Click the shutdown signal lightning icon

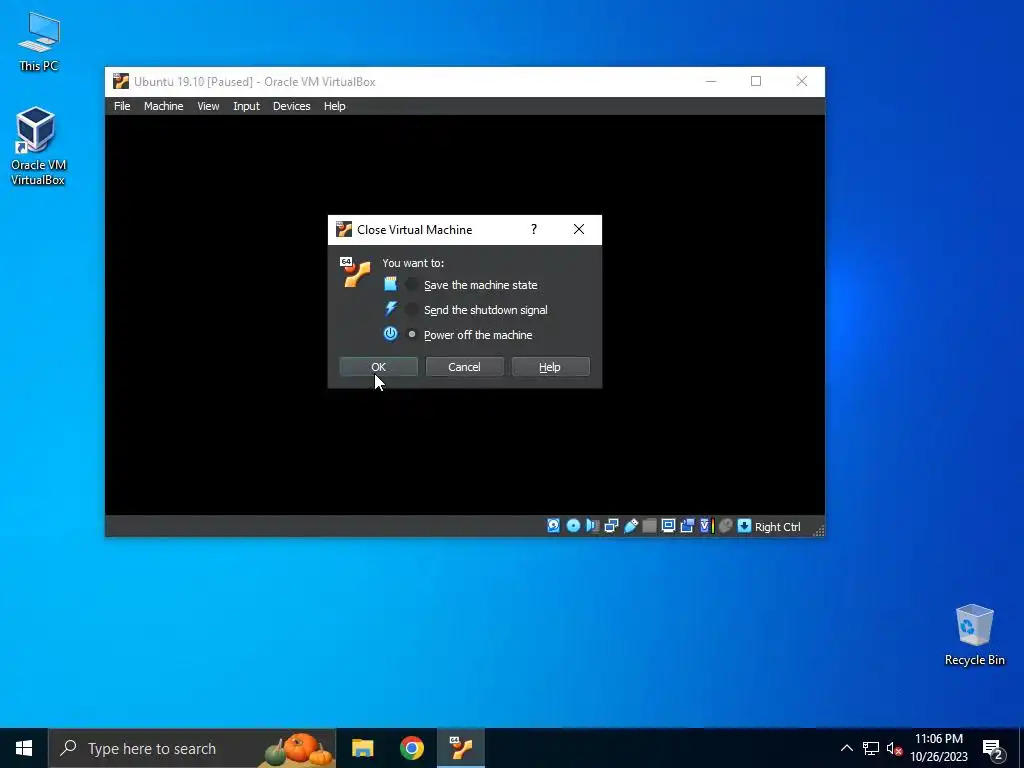[391, 309]
